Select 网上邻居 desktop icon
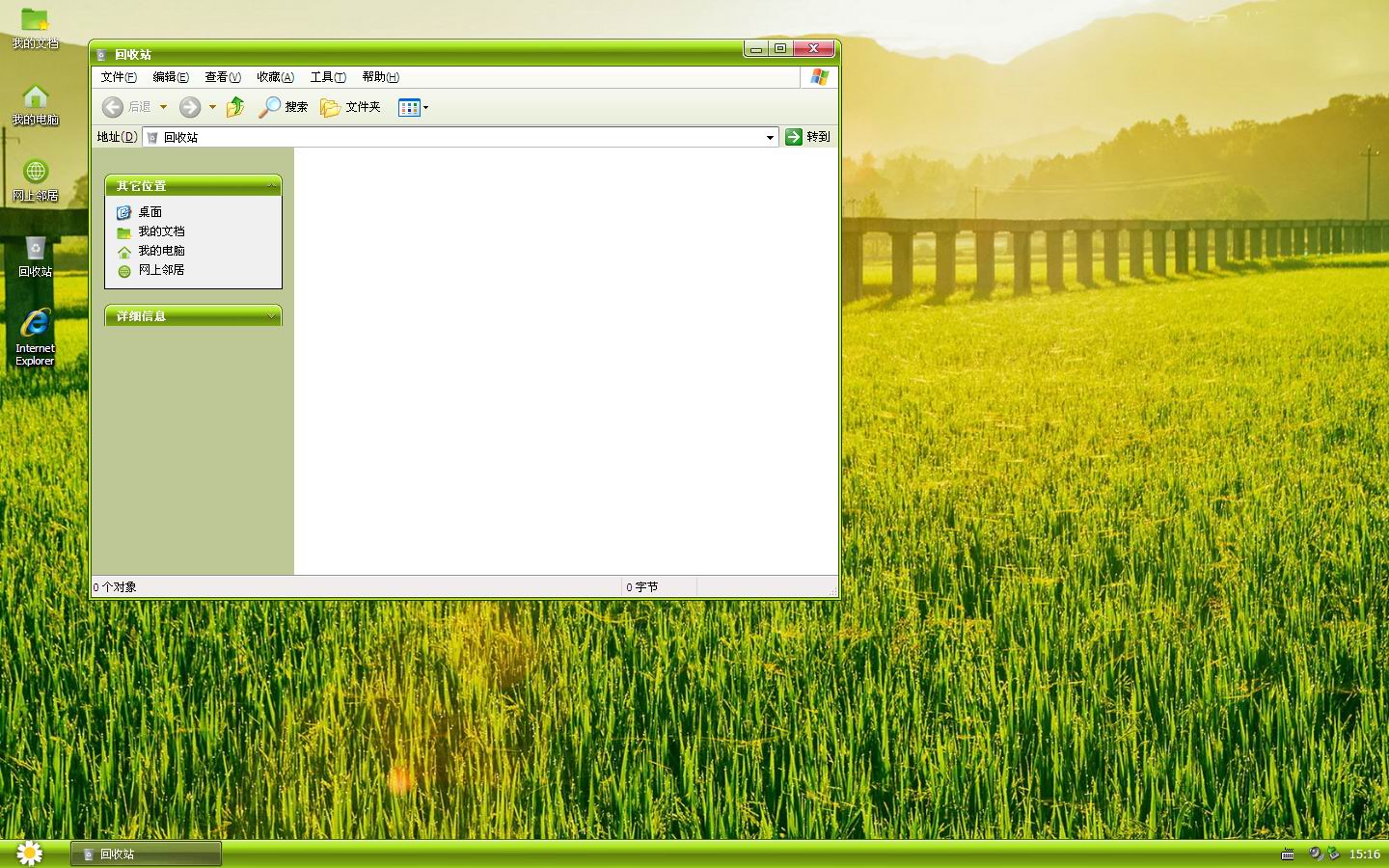The image size is (1389, 868). tap(35, 180)
